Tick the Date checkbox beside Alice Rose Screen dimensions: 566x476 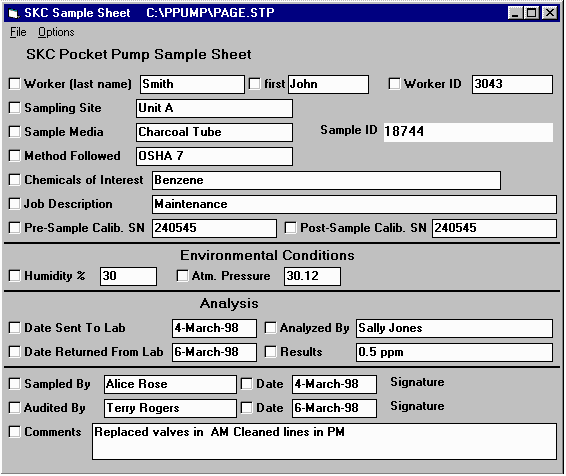(247, 384)
